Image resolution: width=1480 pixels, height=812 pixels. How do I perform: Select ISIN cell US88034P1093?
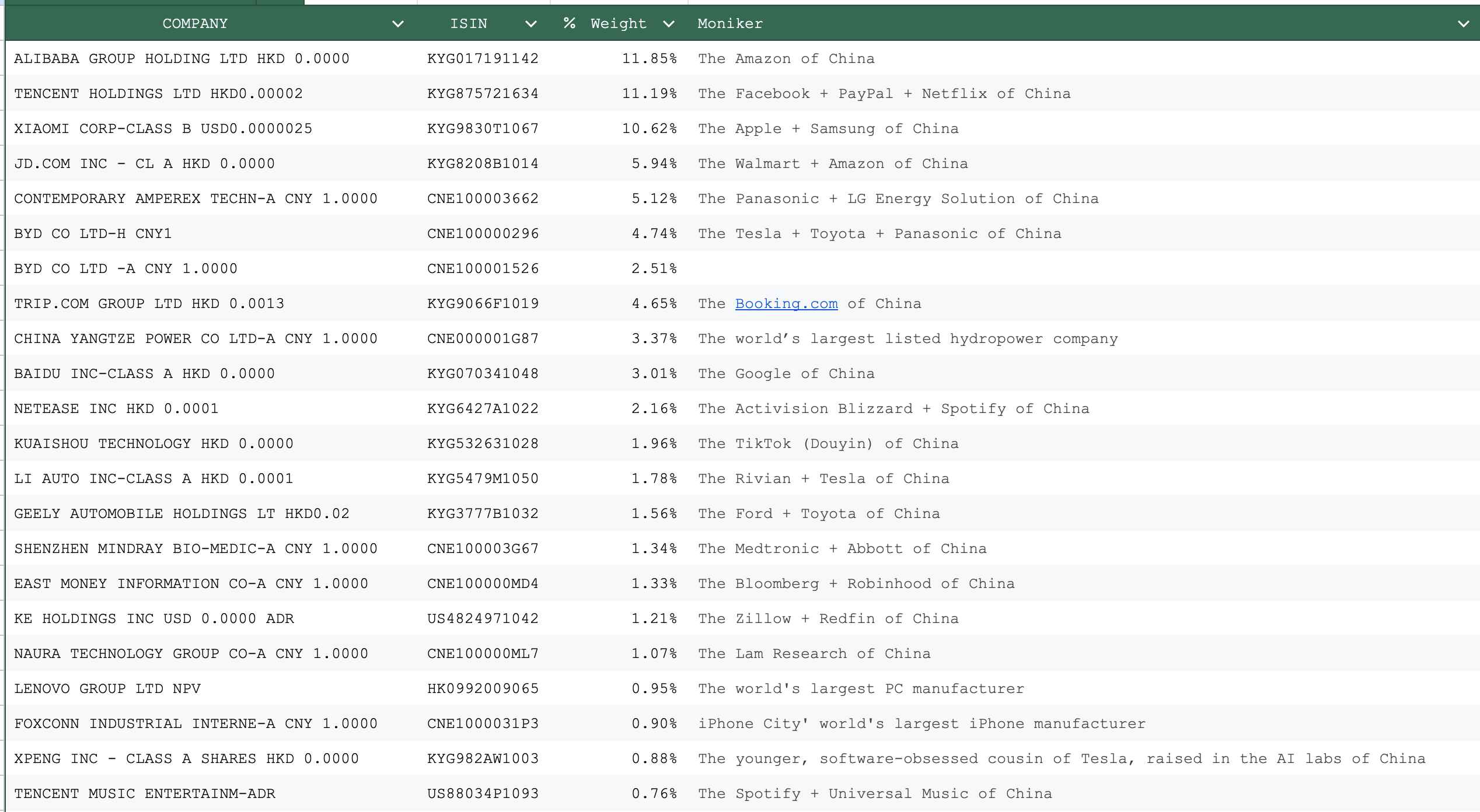483,793
